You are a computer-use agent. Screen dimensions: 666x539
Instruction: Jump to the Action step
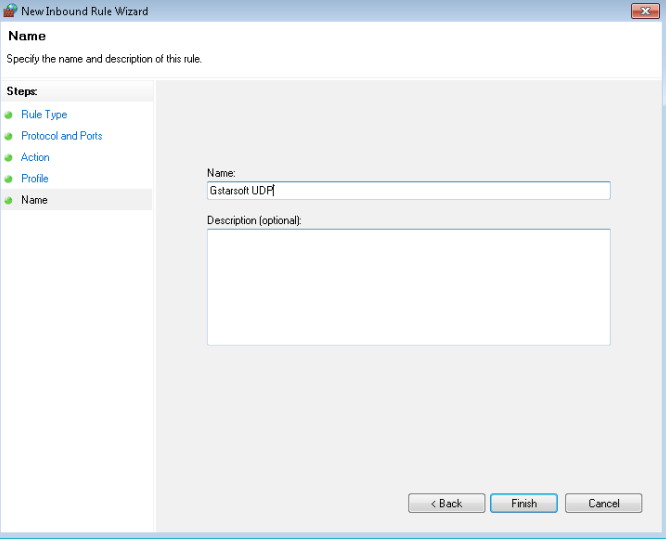35,157
